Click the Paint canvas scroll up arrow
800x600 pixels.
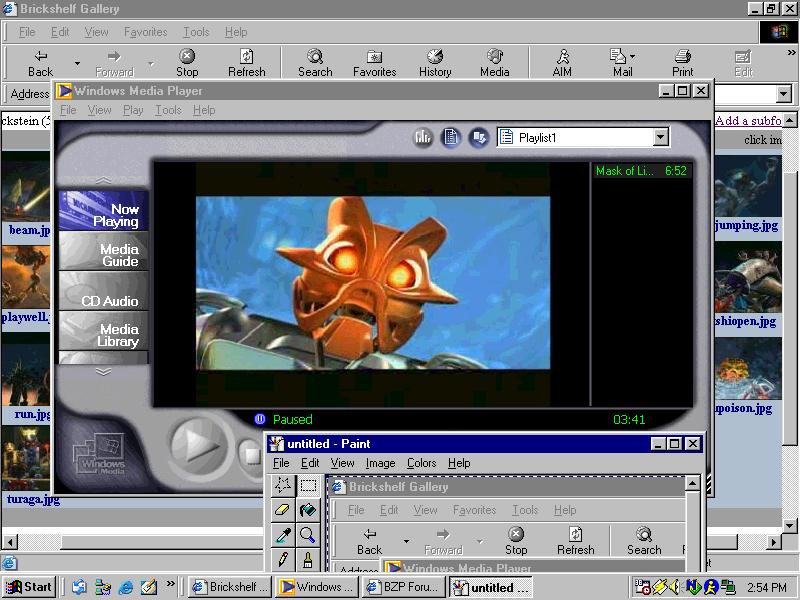pos(692,483)
